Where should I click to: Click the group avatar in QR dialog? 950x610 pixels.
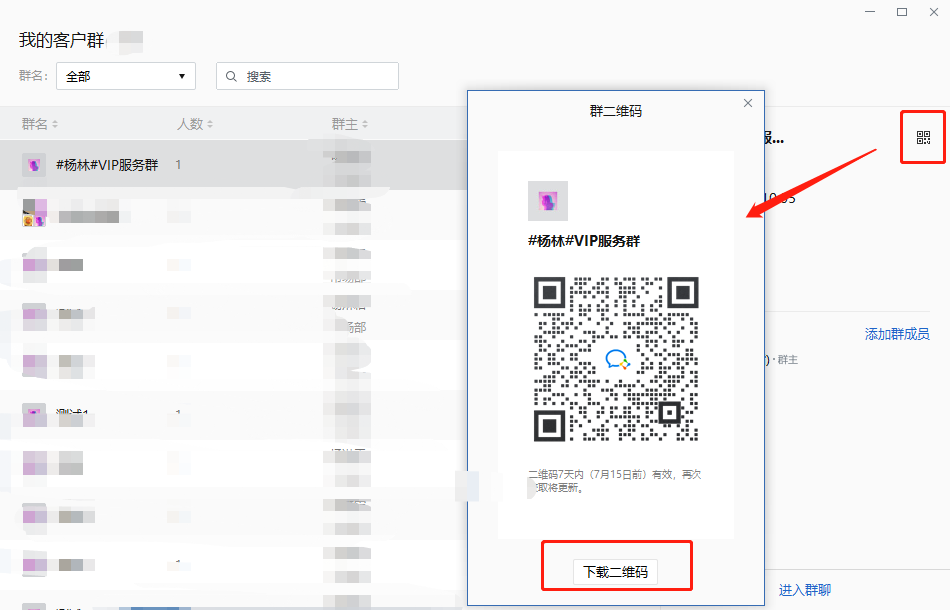pyautogui.click(x=548, y=201)
